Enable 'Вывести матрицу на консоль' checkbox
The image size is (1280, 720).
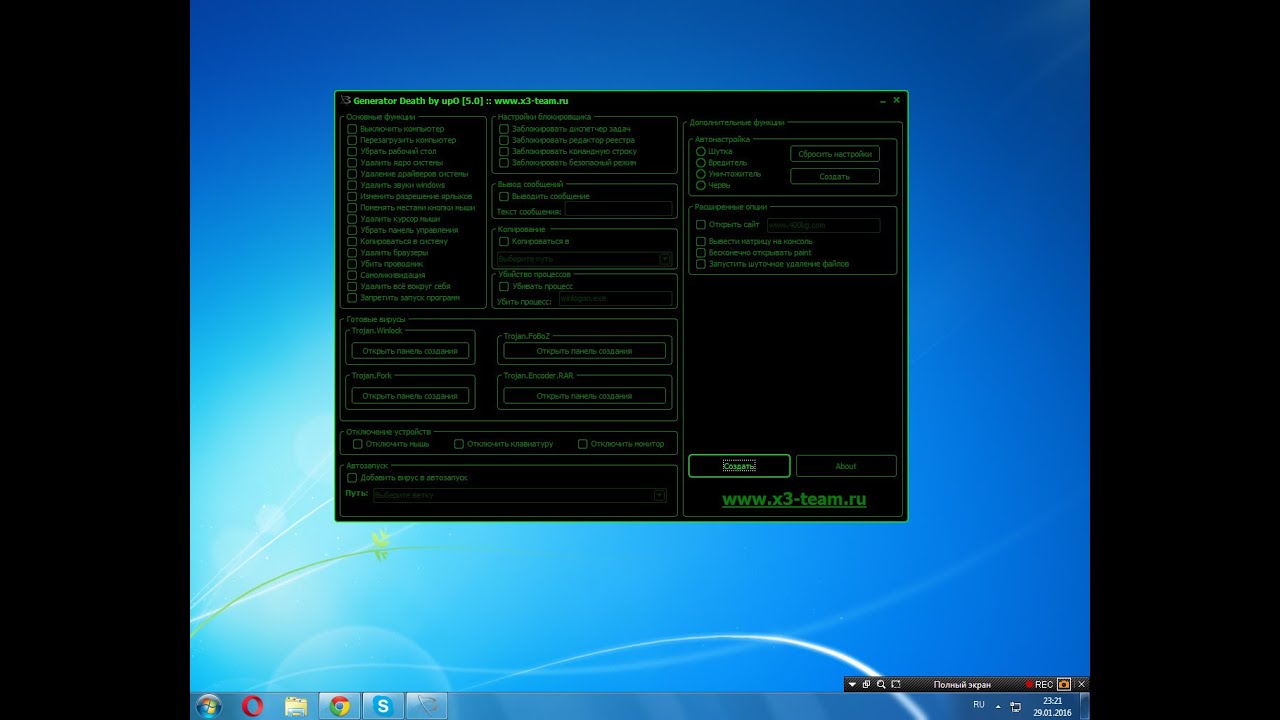[701, 242]
